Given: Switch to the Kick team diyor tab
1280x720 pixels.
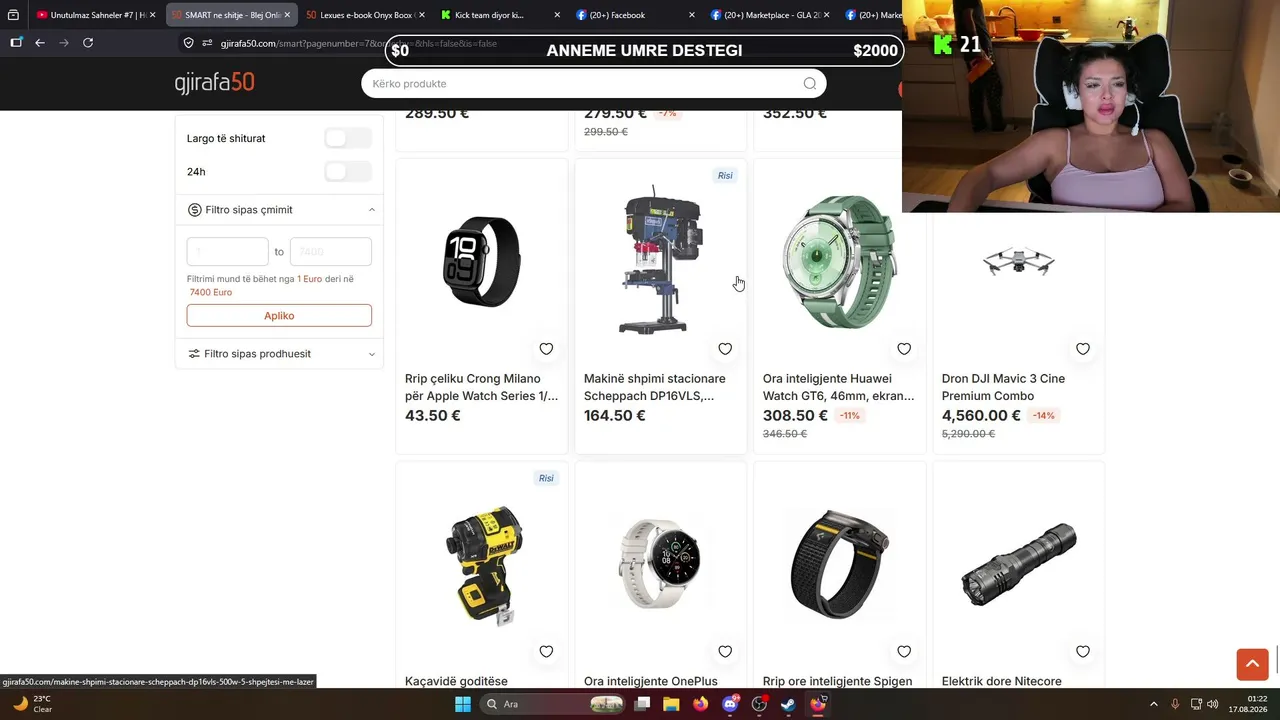Looking at the screenshot, I should (x=499, y=15).
